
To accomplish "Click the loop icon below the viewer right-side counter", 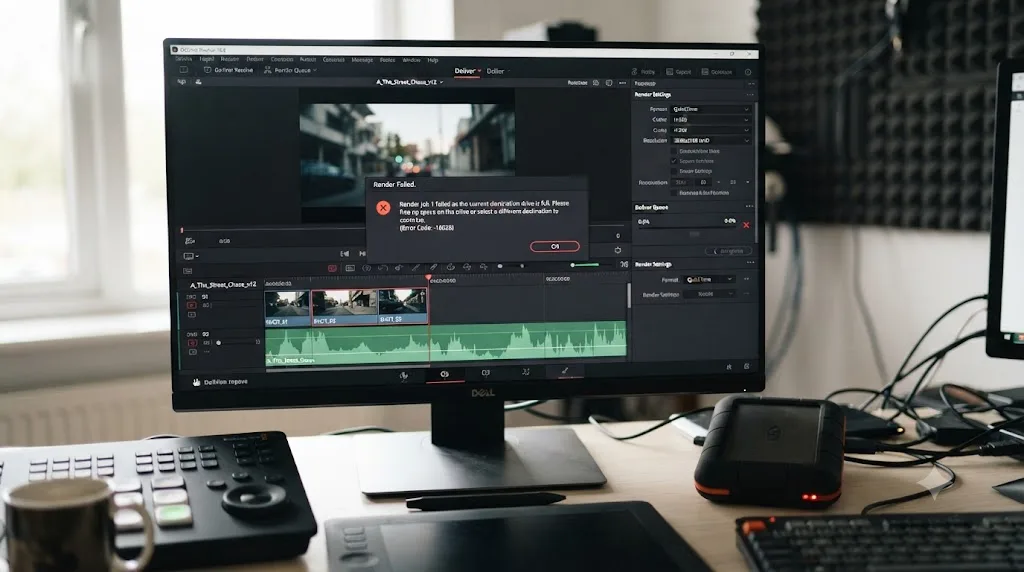I will click(618, 250).
